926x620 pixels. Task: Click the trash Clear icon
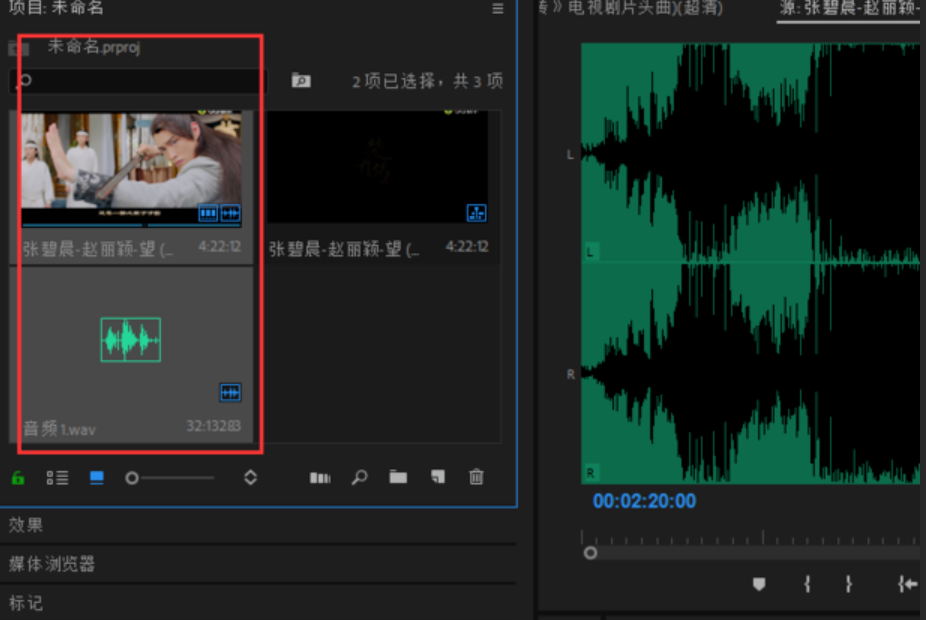pyautogui.click(x=476, y=478)
